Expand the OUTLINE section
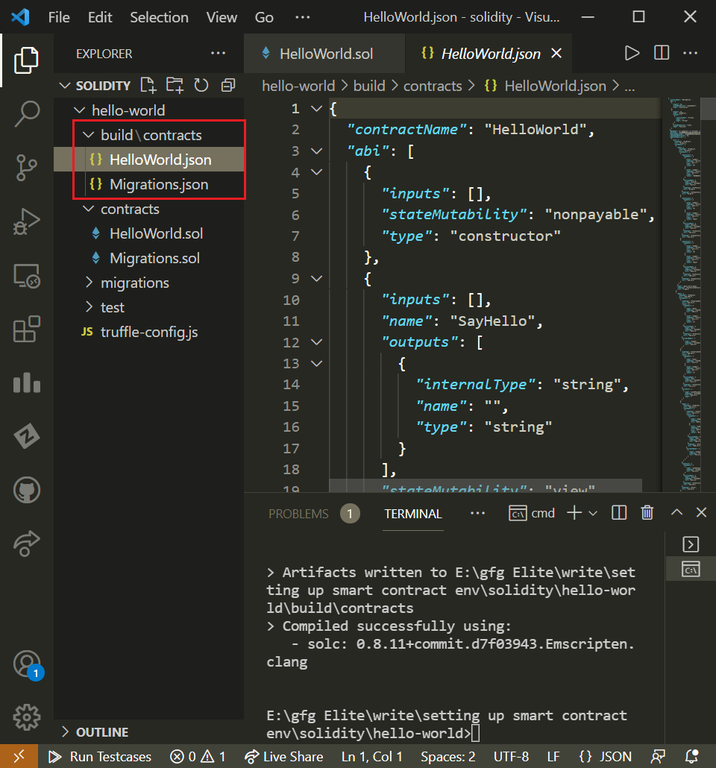This screenshot has height=768, width=716. pyautogui.click(x=102, y=732)
